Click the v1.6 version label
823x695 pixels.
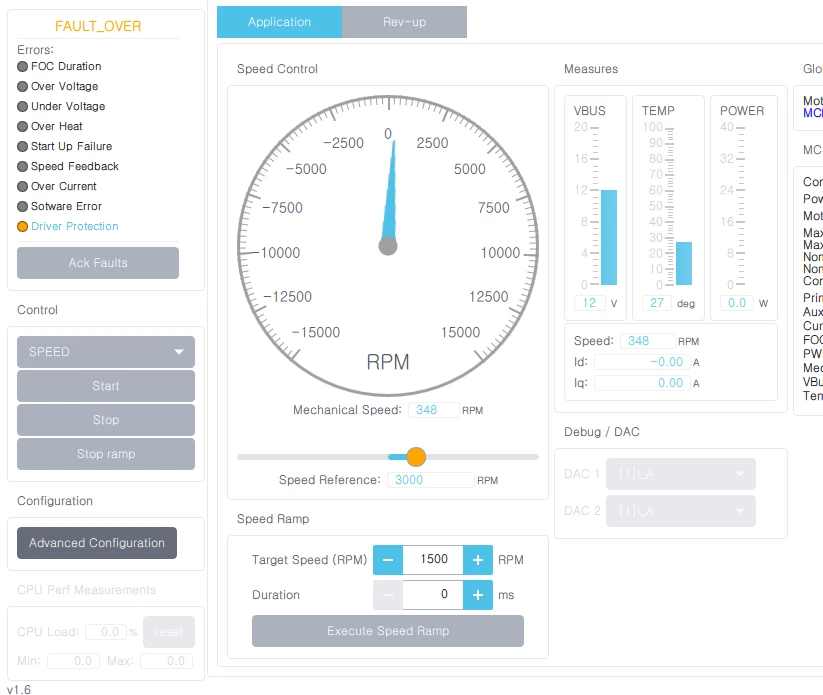pyautogui.click(x=19, y=689)
